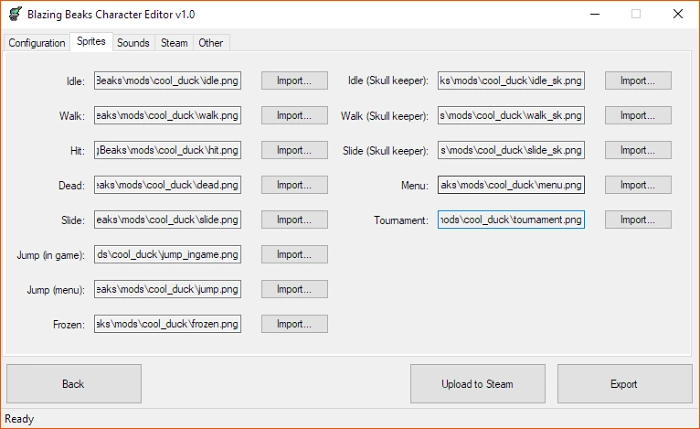Switch to the Configuration tab
Viewport: 700px width, 429px height.
pyautogui.click(x=37, y=43)
